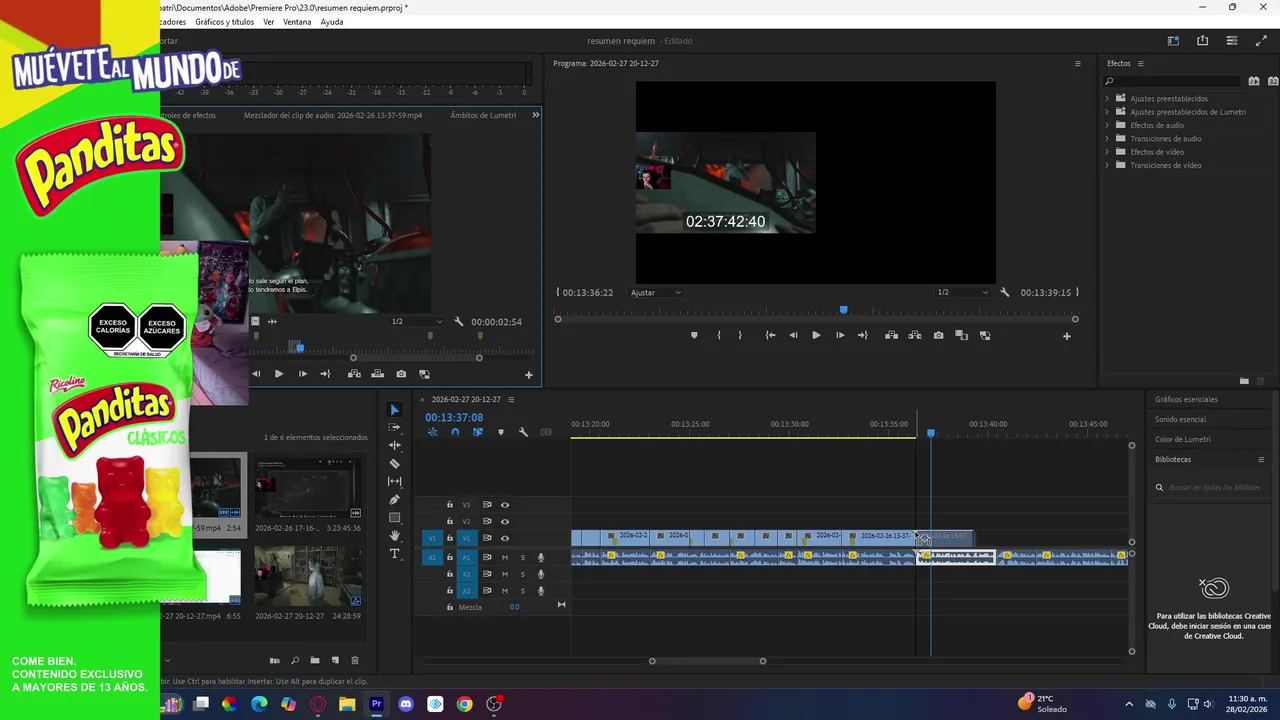Open the Ajustar zoom level dropdown
Image resolution: width=1280 pixels, height=720 pixels.
click(656, 293)
